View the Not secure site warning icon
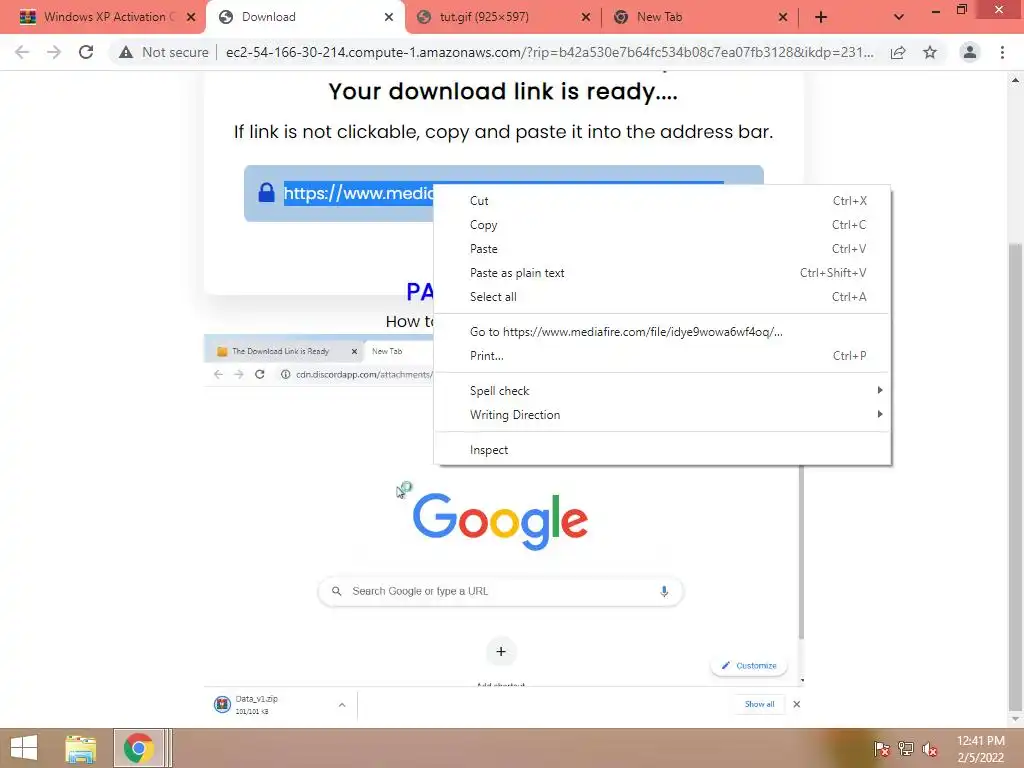 [x=126, y=52]
